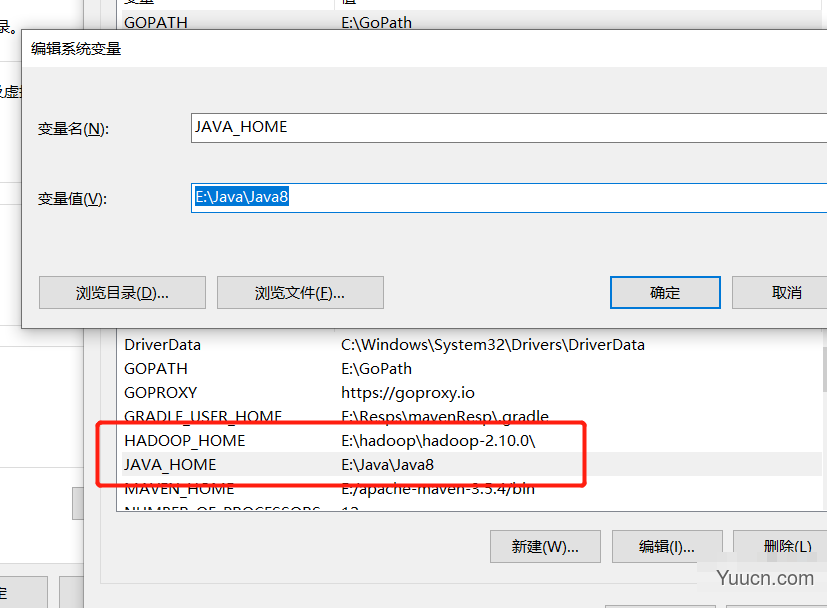Select the MAVEN_HOME variable row
Image resolution: width=827 pixels, height=608 pixels.
click(x=472, y=489)
